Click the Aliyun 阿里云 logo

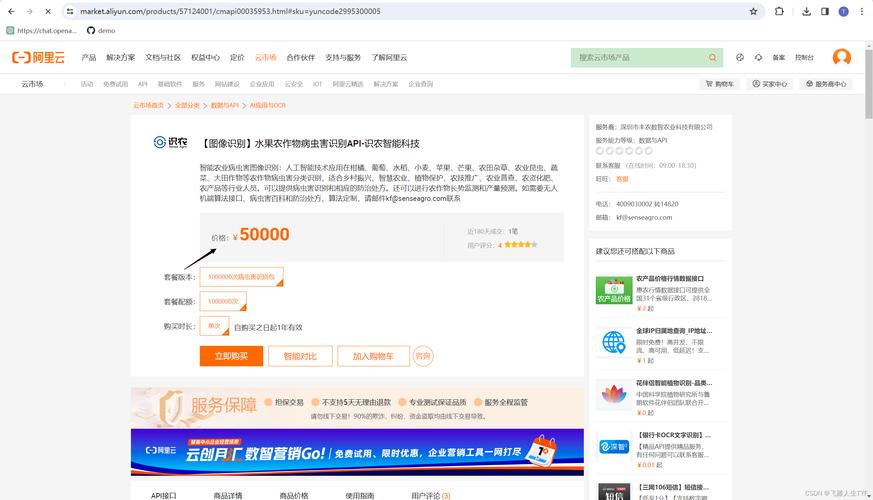[38, 57]
